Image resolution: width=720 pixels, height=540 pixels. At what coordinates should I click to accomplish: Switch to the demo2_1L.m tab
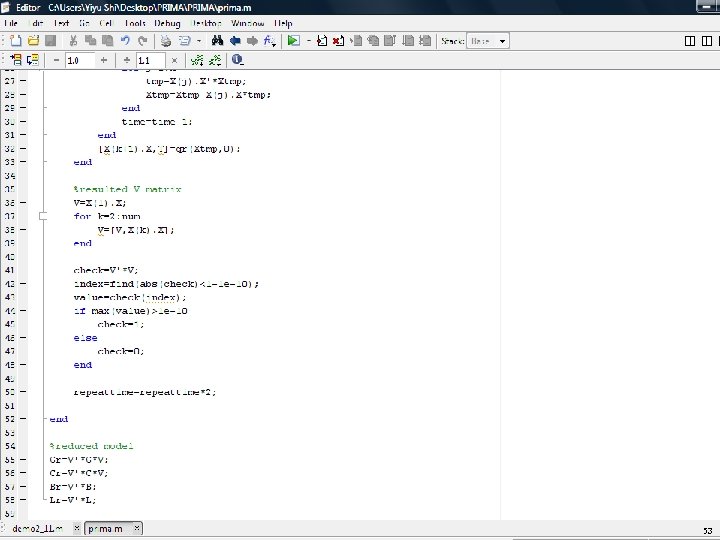pos(38,529)
